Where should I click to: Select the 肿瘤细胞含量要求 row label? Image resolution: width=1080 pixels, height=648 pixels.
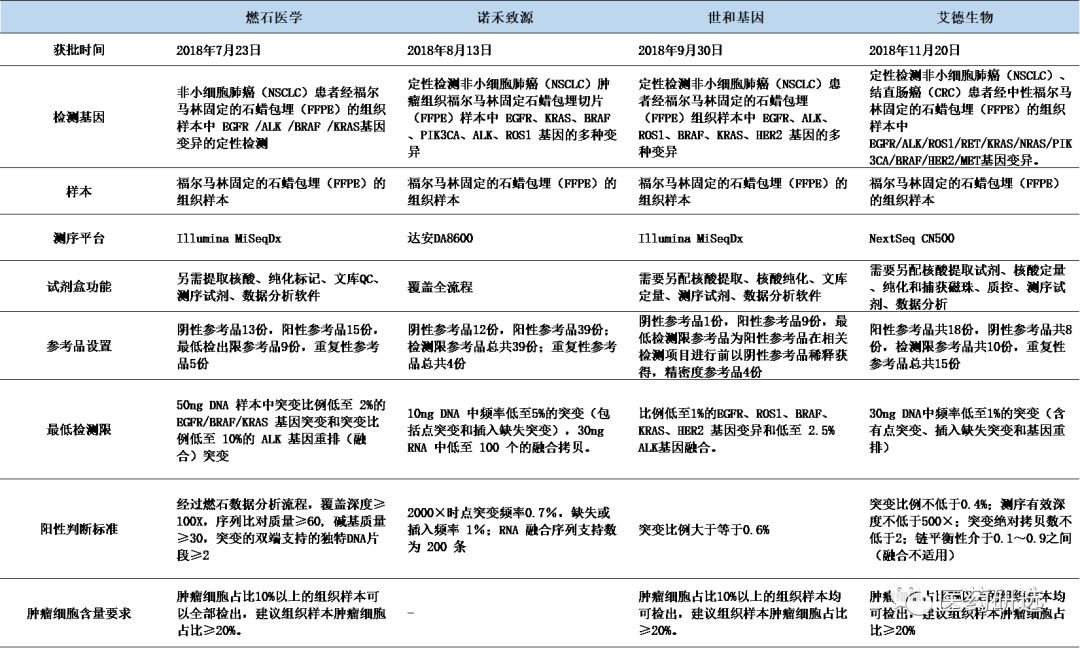[x=81, y=610]
